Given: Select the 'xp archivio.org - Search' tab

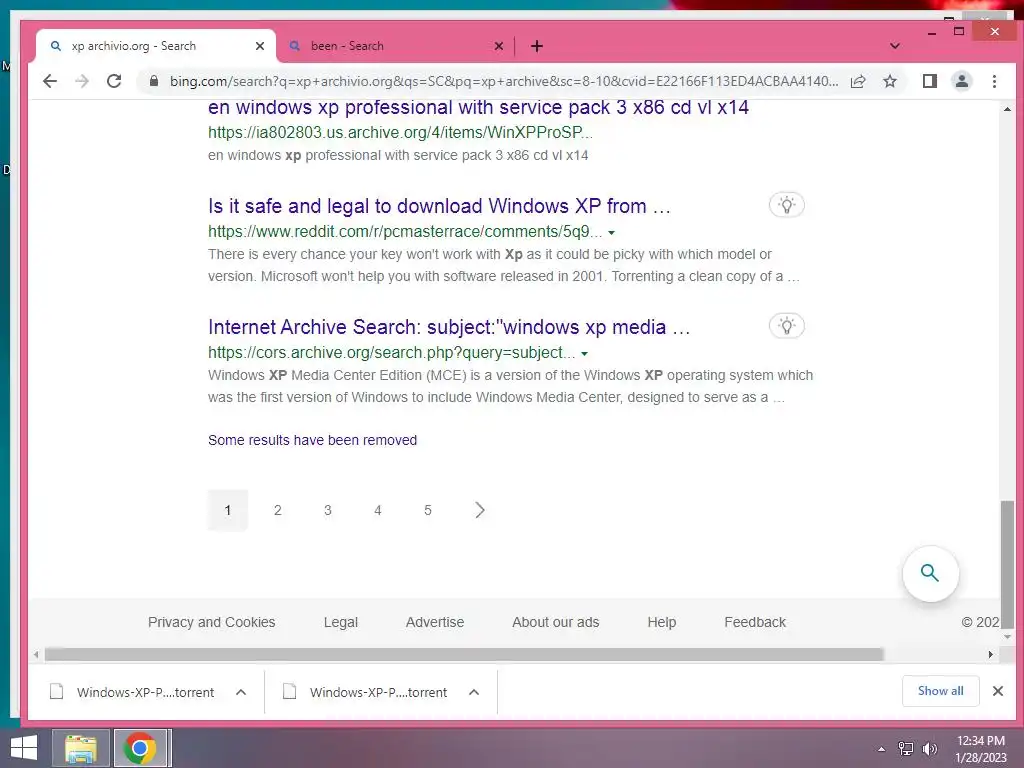Looking at the screenshot, I should click(155, 46).
